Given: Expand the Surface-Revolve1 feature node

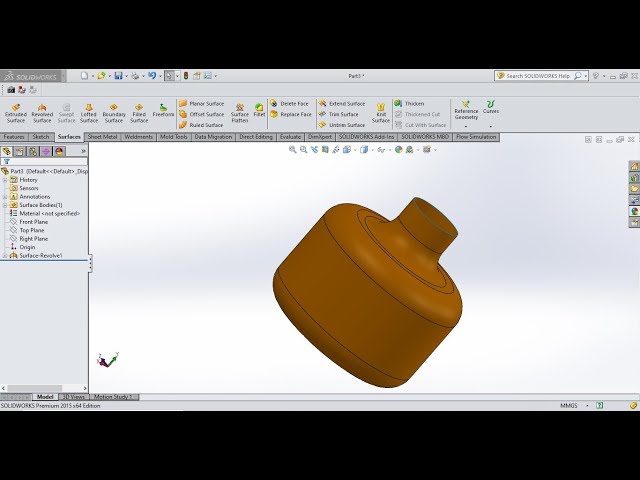Looking at the screenshot, I should pos(5,256).
